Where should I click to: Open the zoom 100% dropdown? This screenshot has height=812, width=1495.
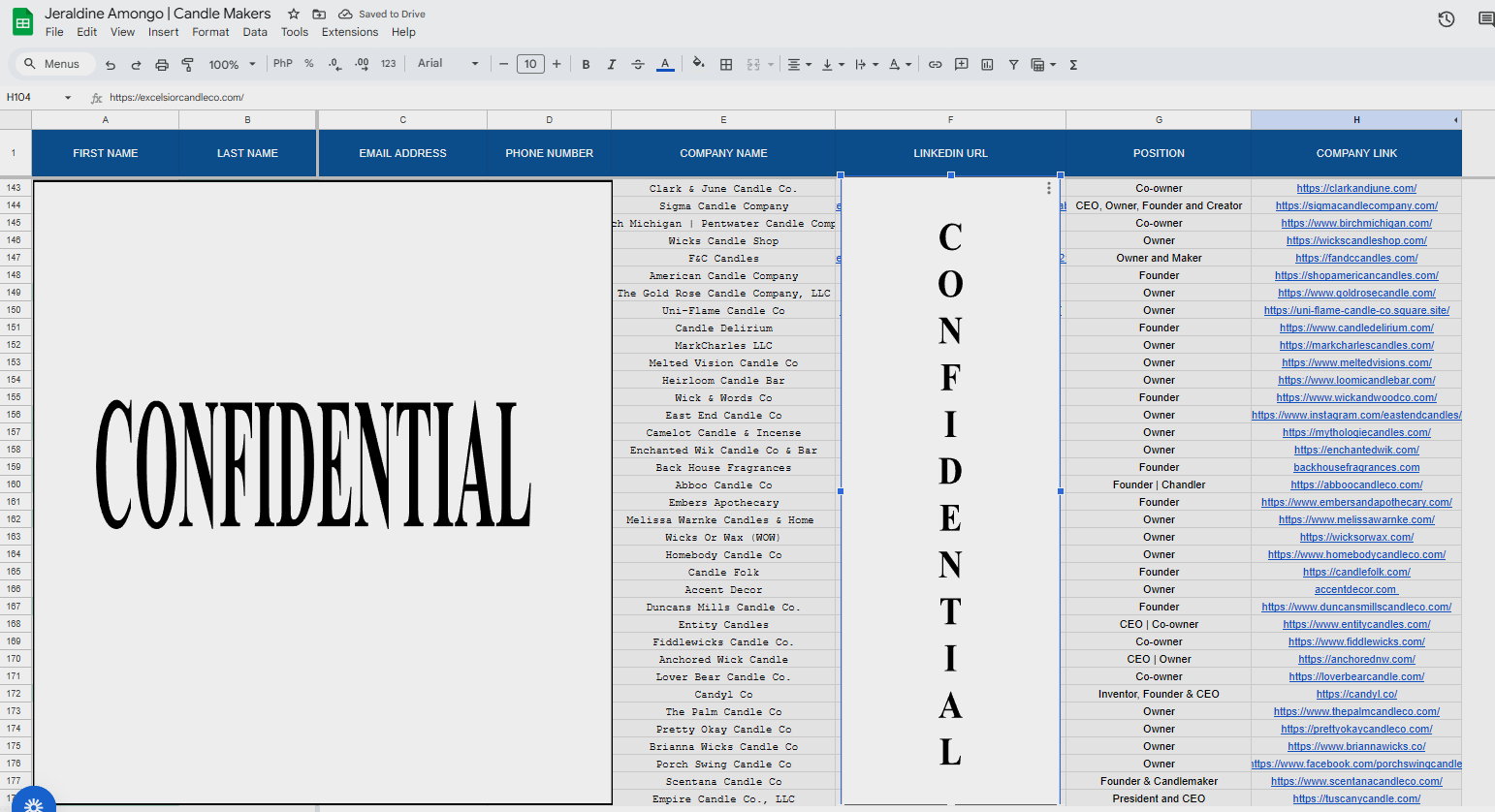(x=232, y=65)
